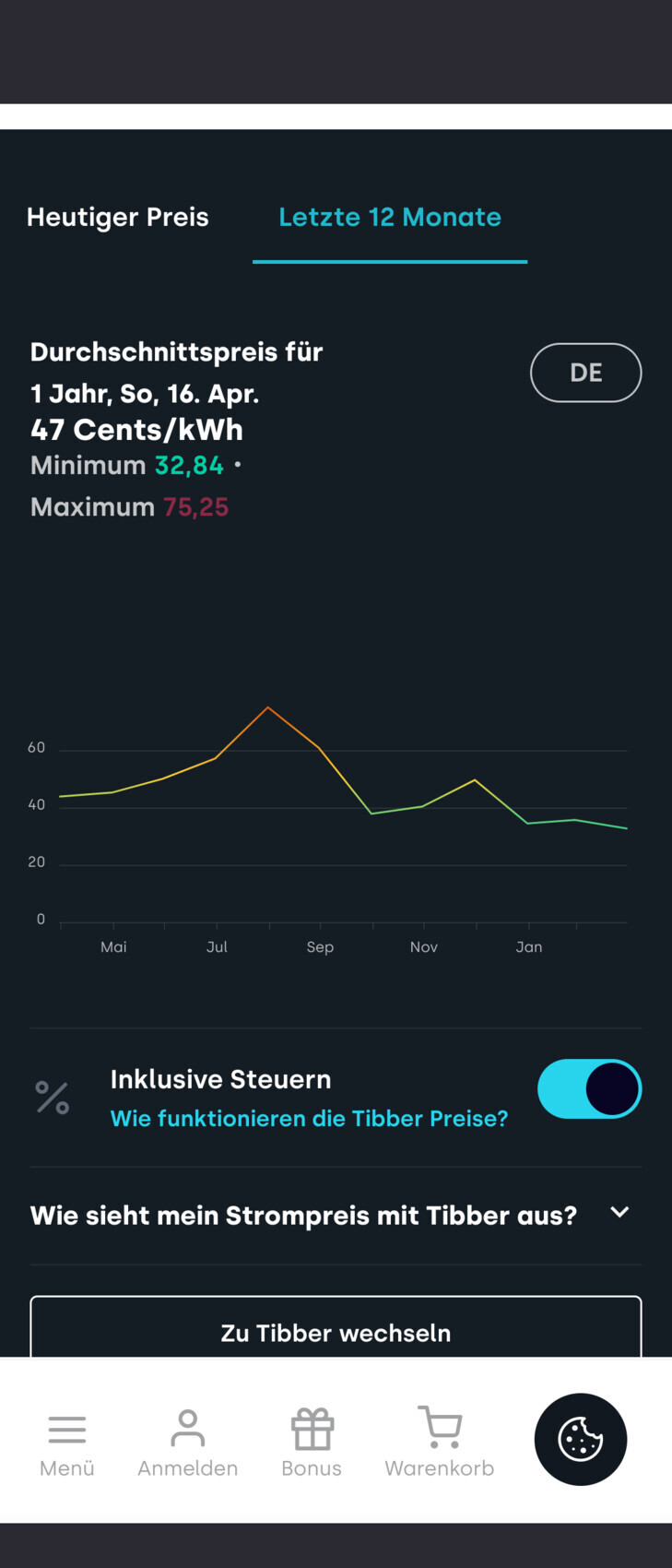Expand the Strompreis mit Tibber chevron
Screen dimensions: 672x1568
[x=619, y=1213]
